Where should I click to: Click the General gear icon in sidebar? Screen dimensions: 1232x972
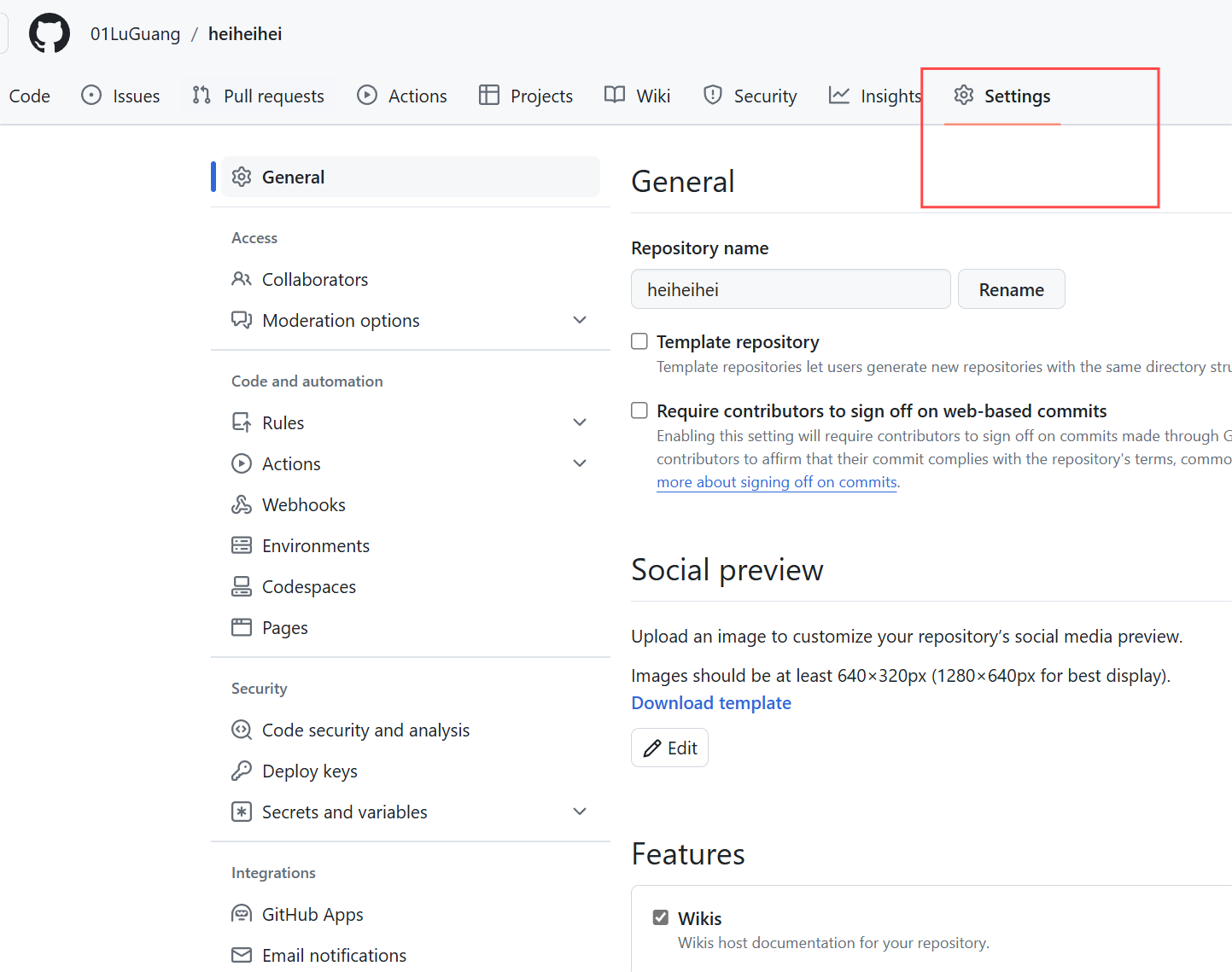[x=242, y=177]
